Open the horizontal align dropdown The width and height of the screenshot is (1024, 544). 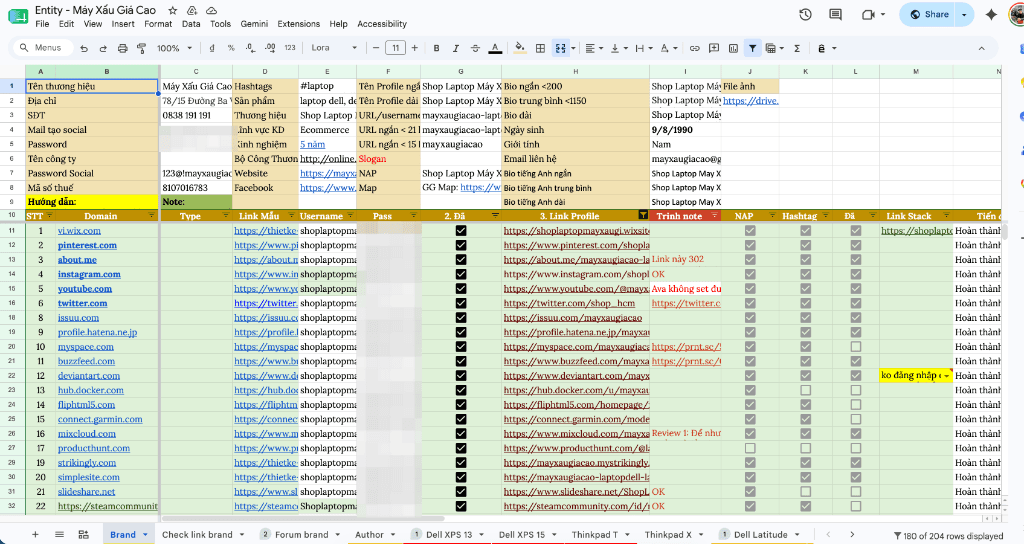click(x=594, y=48)
